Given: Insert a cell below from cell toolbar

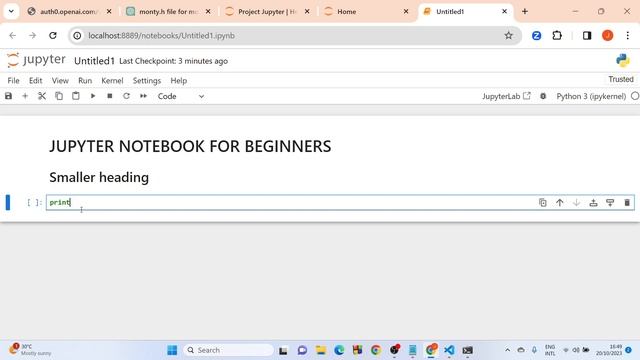Looking at the screenshot, I should pyautogui.click(x=610, y=202).
